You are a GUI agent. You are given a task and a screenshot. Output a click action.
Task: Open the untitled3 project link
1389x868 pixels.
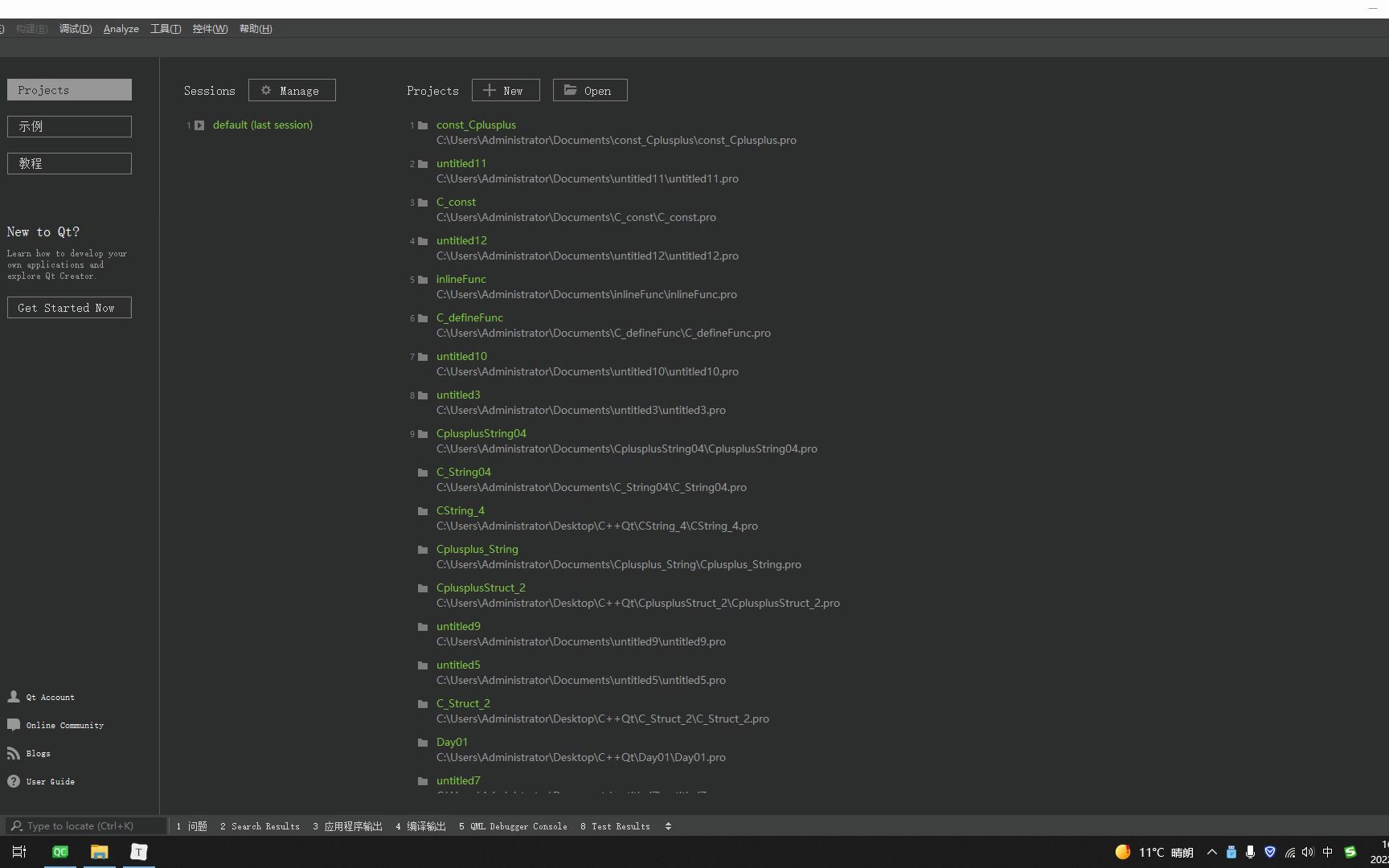pyautogui.click(x=458, y=395)
